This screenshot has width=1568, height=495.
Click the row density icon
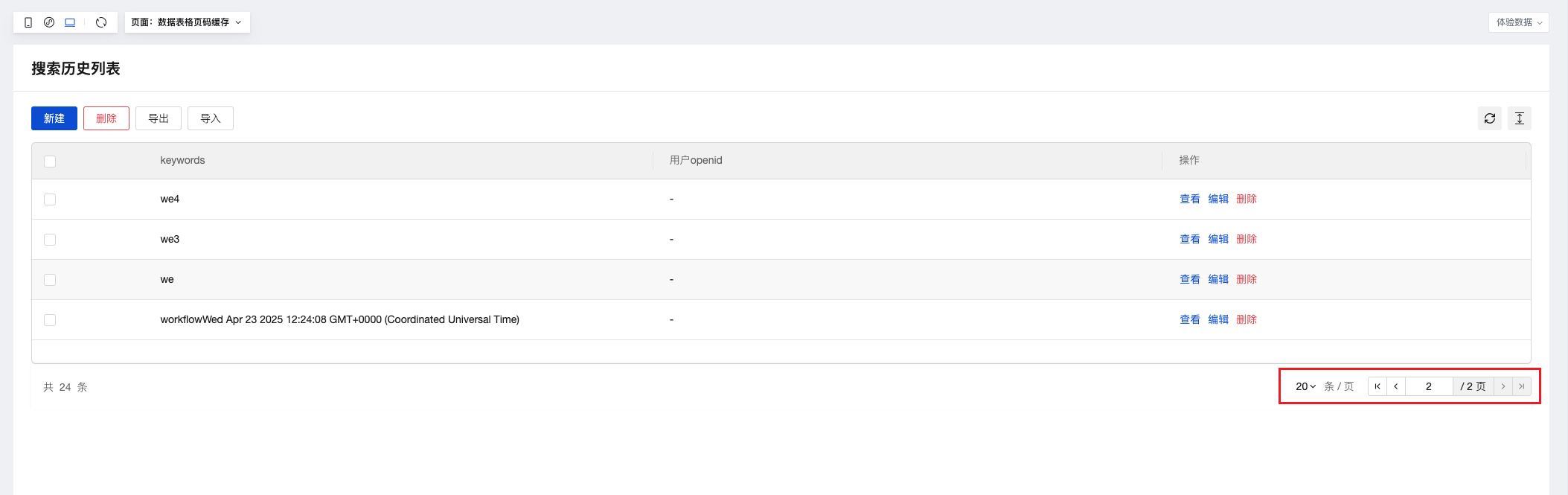(x=1520, y=118)
